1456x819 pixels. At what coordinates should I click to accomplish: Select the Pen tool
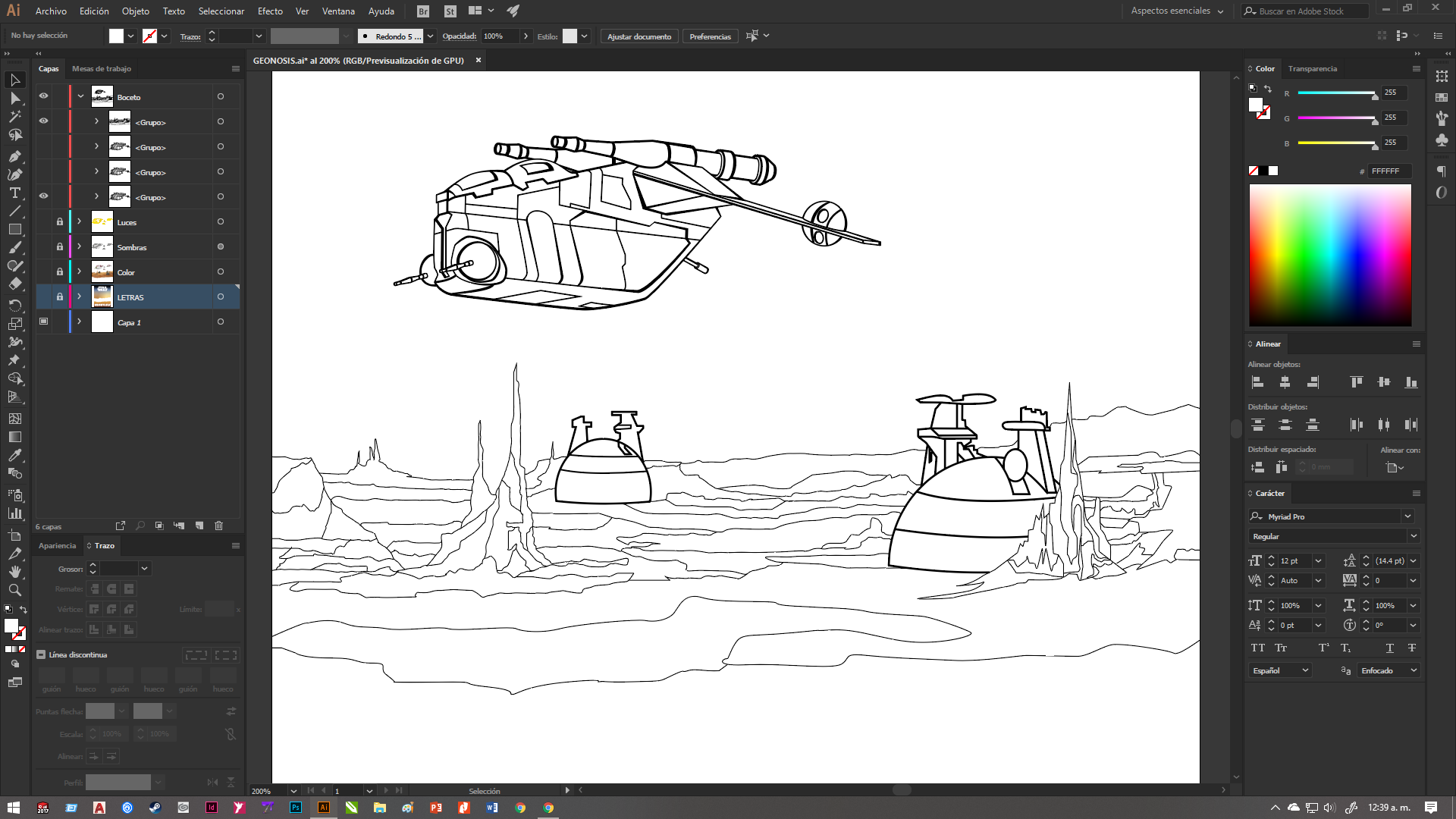point(14,156)
